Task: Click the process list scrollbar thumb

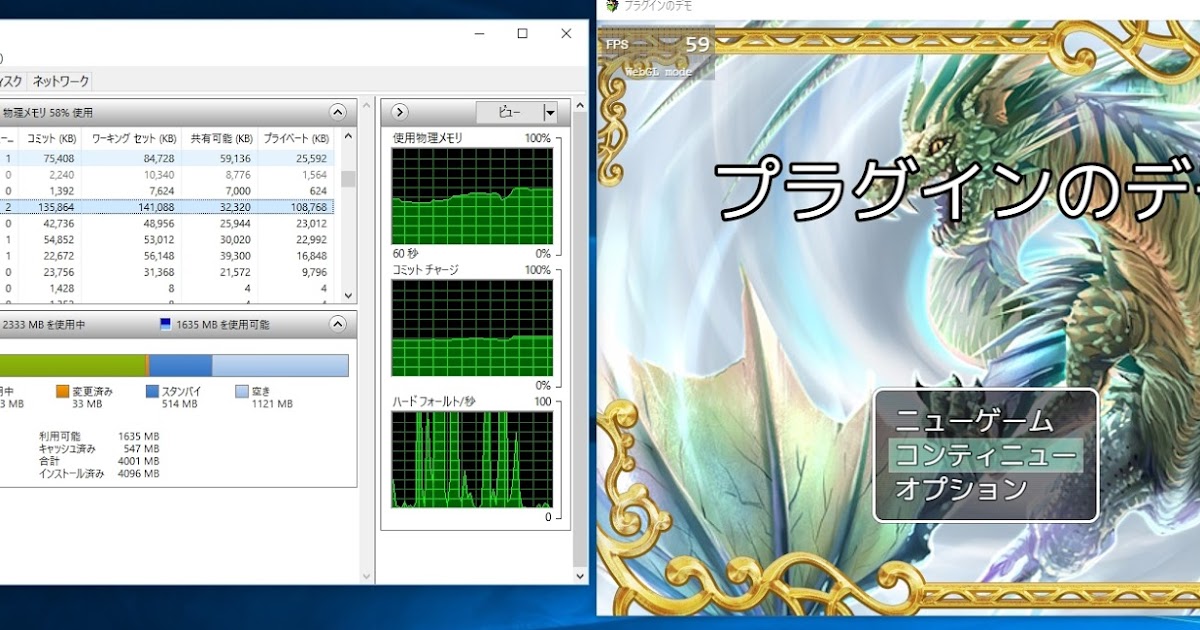Action: [348, 178]
